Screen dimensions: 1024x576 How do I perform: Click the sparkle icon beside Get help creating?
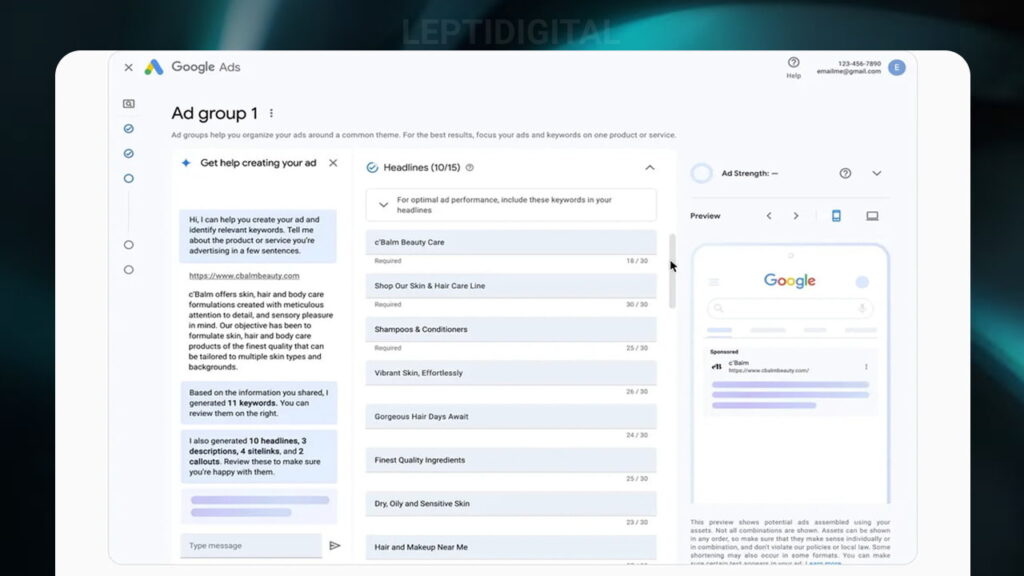click(186, 163)
